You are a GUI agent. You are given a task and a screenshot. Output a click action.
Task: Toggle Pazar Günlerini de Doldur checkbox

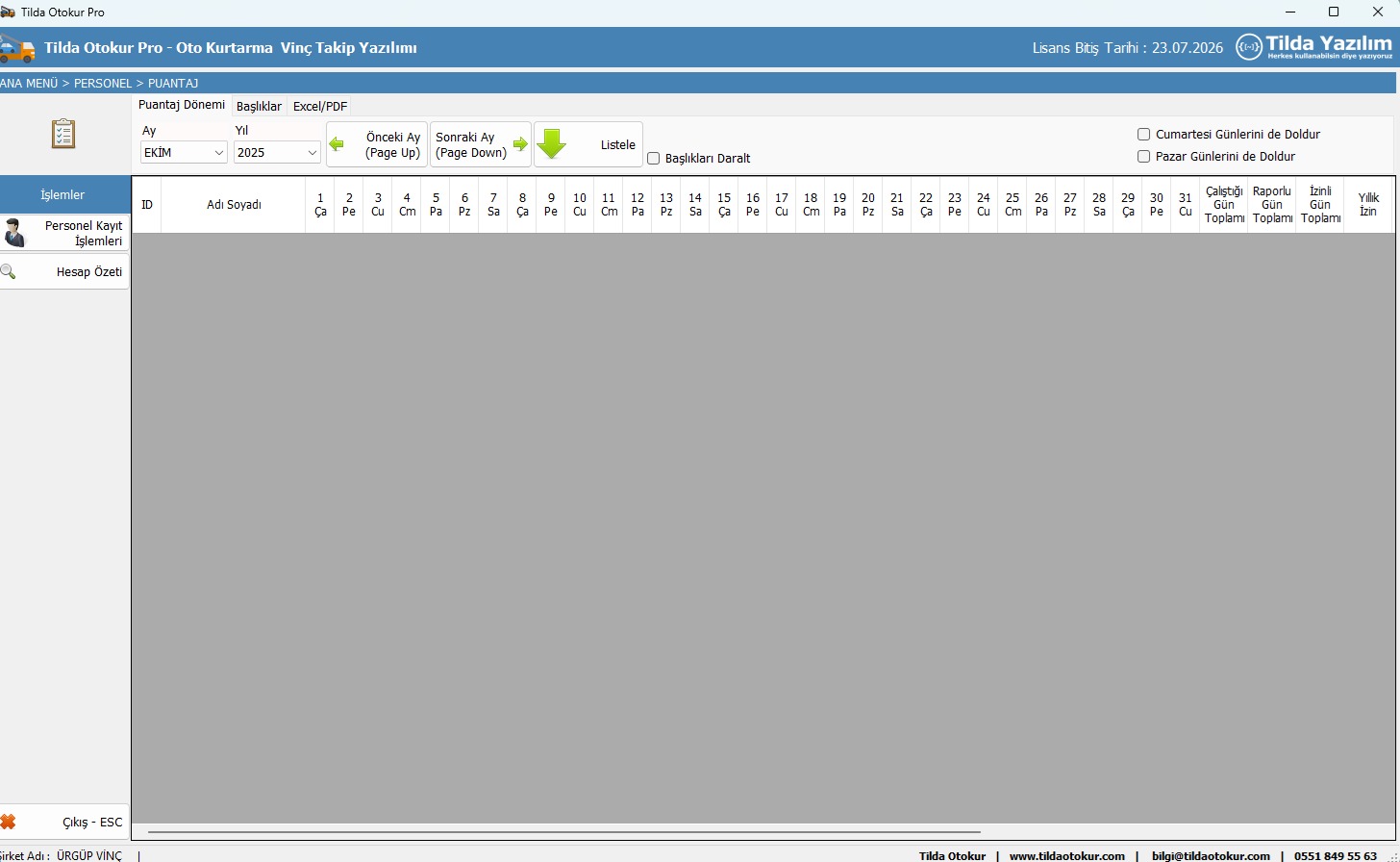pos(1144,157)
